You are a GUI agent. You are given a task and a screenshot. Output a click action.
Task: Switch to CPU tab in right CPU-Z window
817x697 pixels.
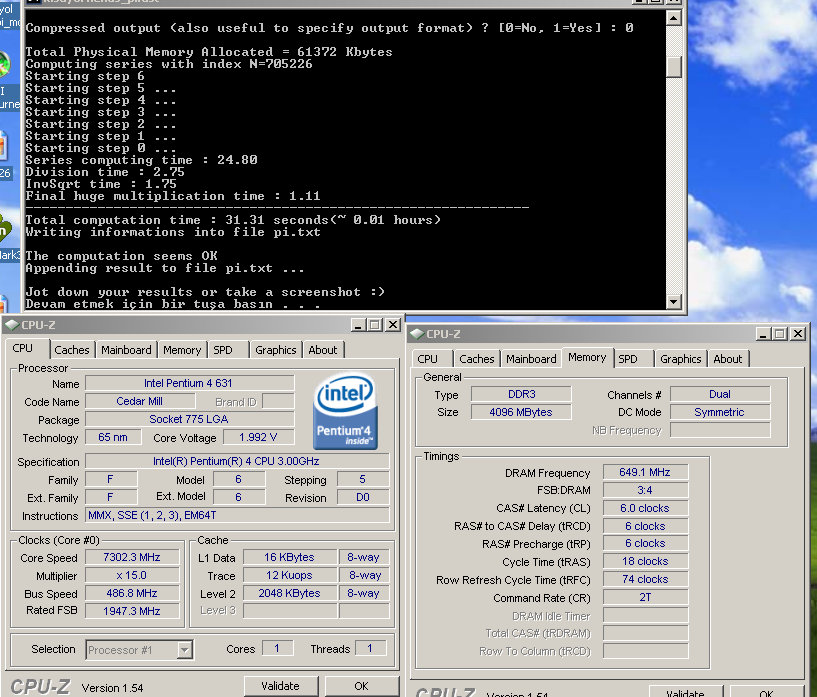(427, 359)
